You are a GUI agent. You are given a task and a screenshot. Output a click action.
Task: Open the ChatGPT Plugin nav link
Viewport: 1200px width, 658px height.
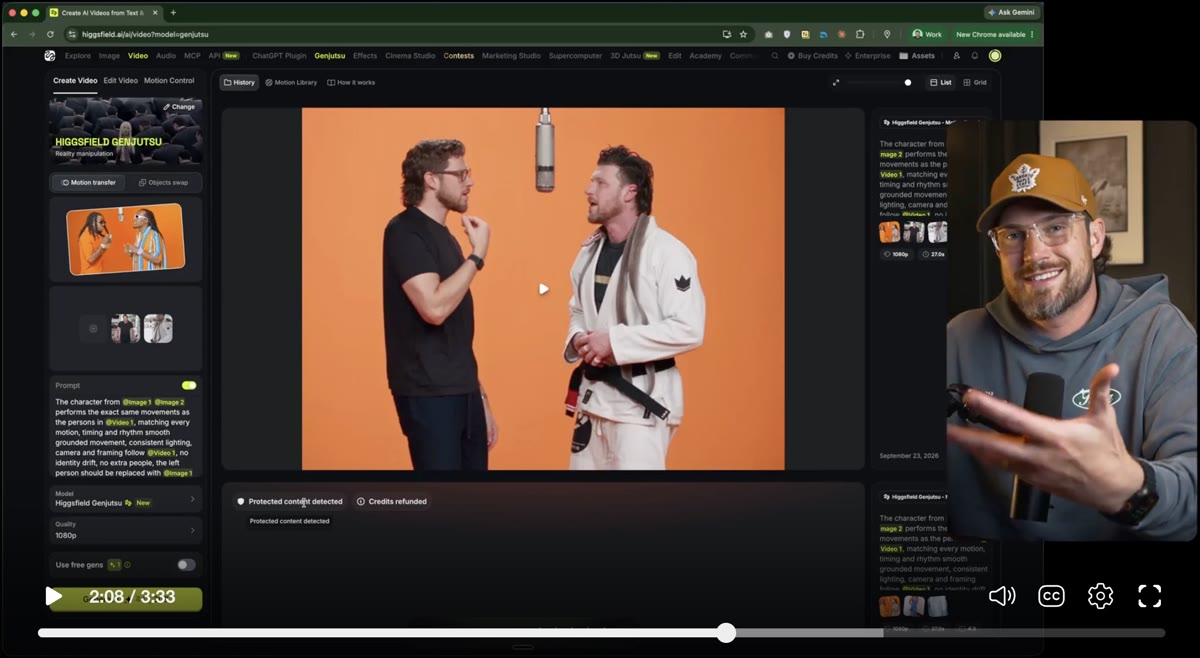(280, 56)
